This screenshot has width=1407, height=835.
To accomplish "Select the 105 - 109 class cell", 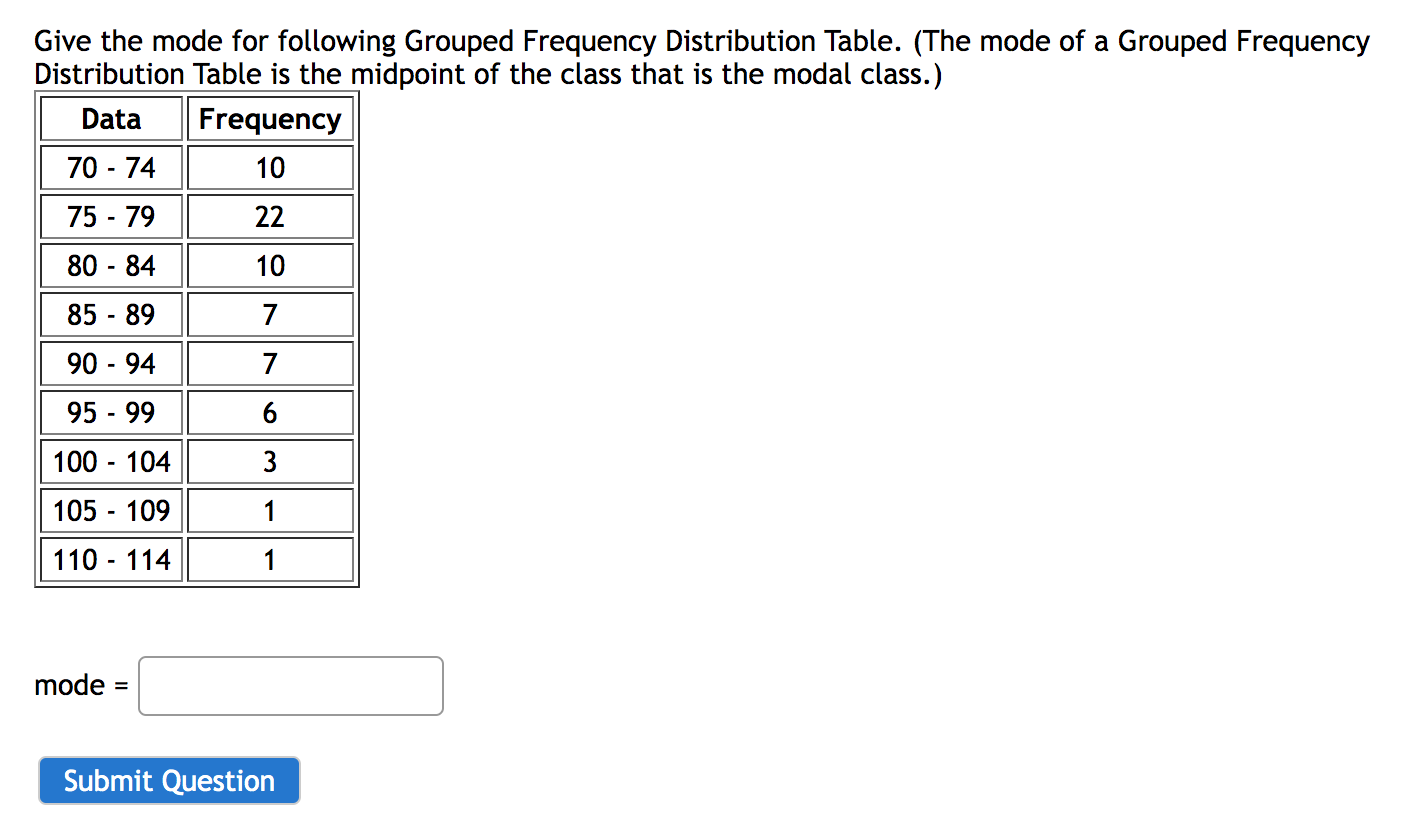I will 110,510.
